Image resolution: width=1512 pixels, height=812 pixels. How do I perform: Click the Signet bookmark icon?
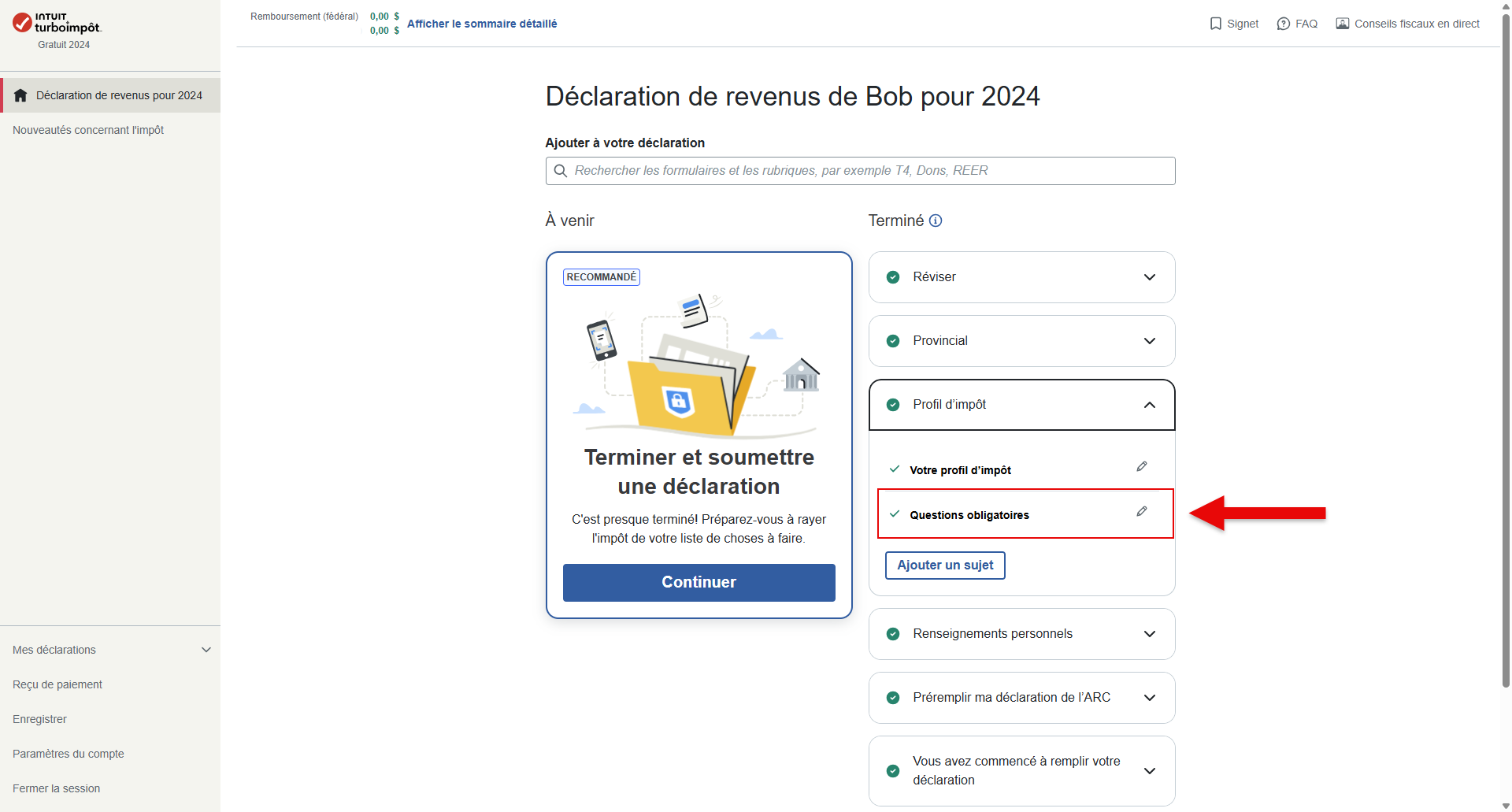click(1216, 24)
